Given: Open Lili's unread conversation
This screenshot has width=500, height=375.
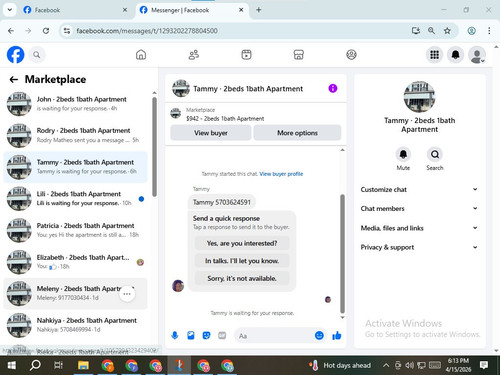Looking at the screenshot, I should [75, 198].
